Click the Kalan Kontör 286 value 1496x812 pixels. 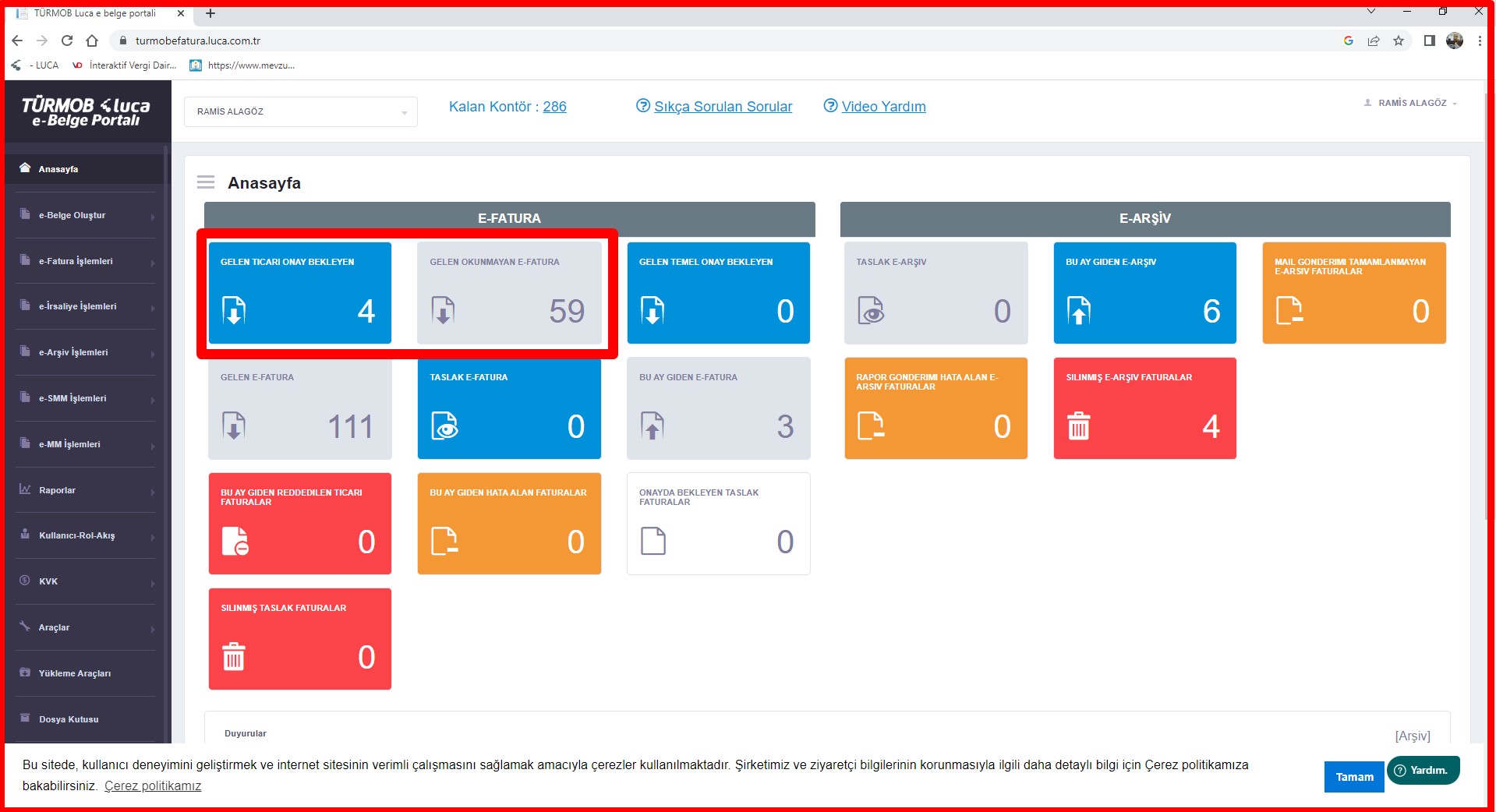click(x=554, y=107)
